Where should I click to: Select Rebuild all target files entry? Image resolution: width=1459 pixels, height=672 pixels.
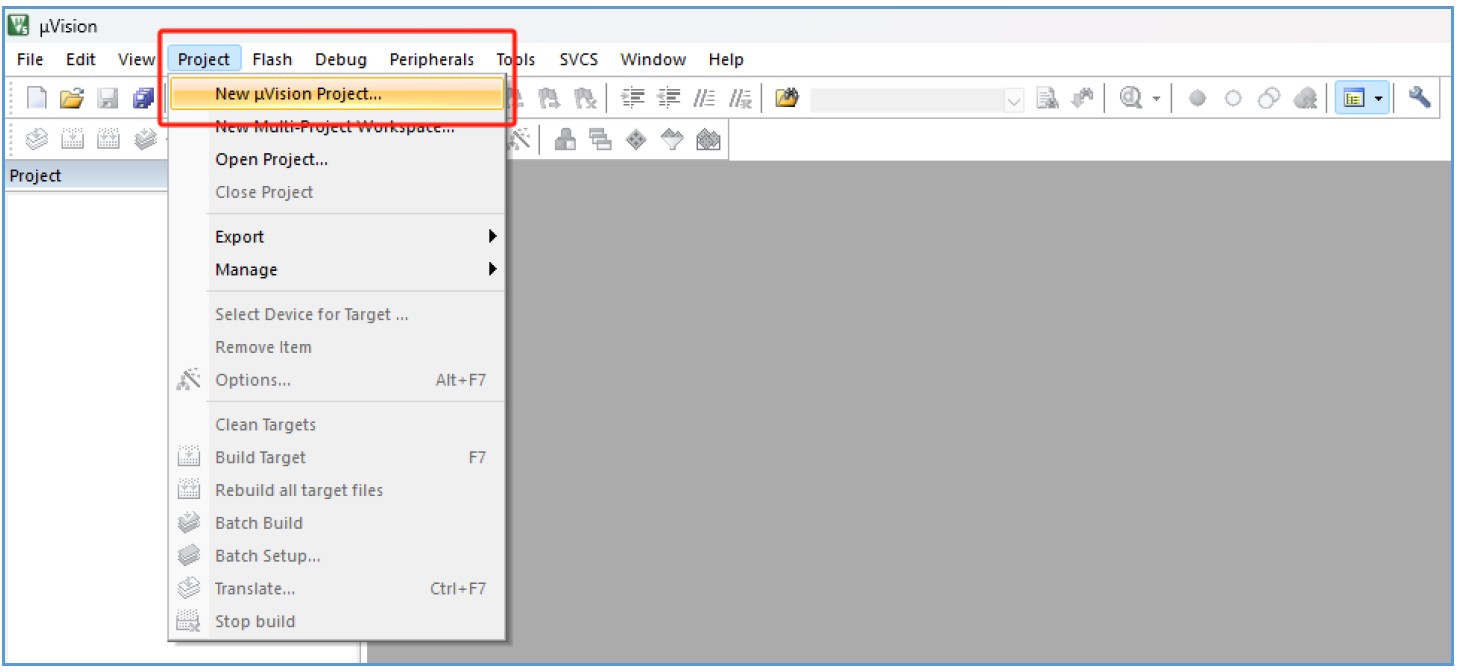[336, 490]
